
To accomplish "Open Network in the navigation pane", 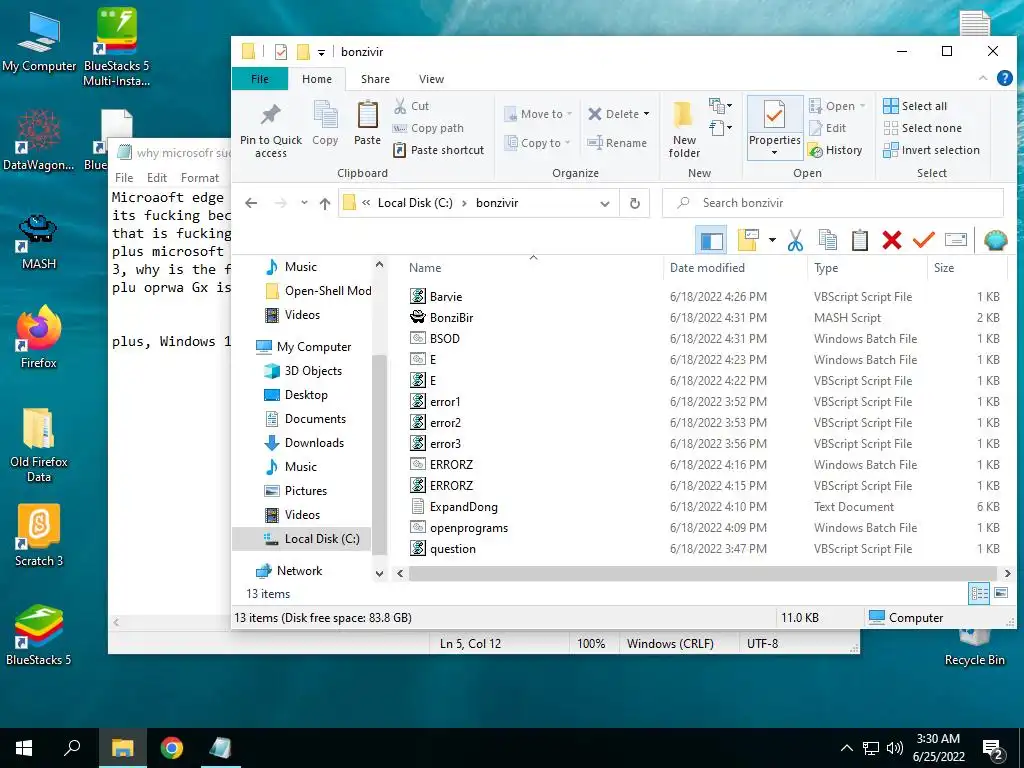I will (x=289, y=571).
